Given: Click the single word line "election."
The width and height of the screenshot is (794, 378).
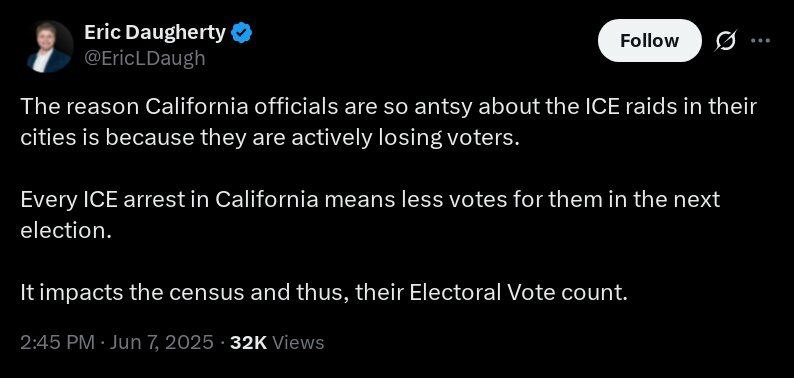Looking at the screenshot, I should pos(65,231).
